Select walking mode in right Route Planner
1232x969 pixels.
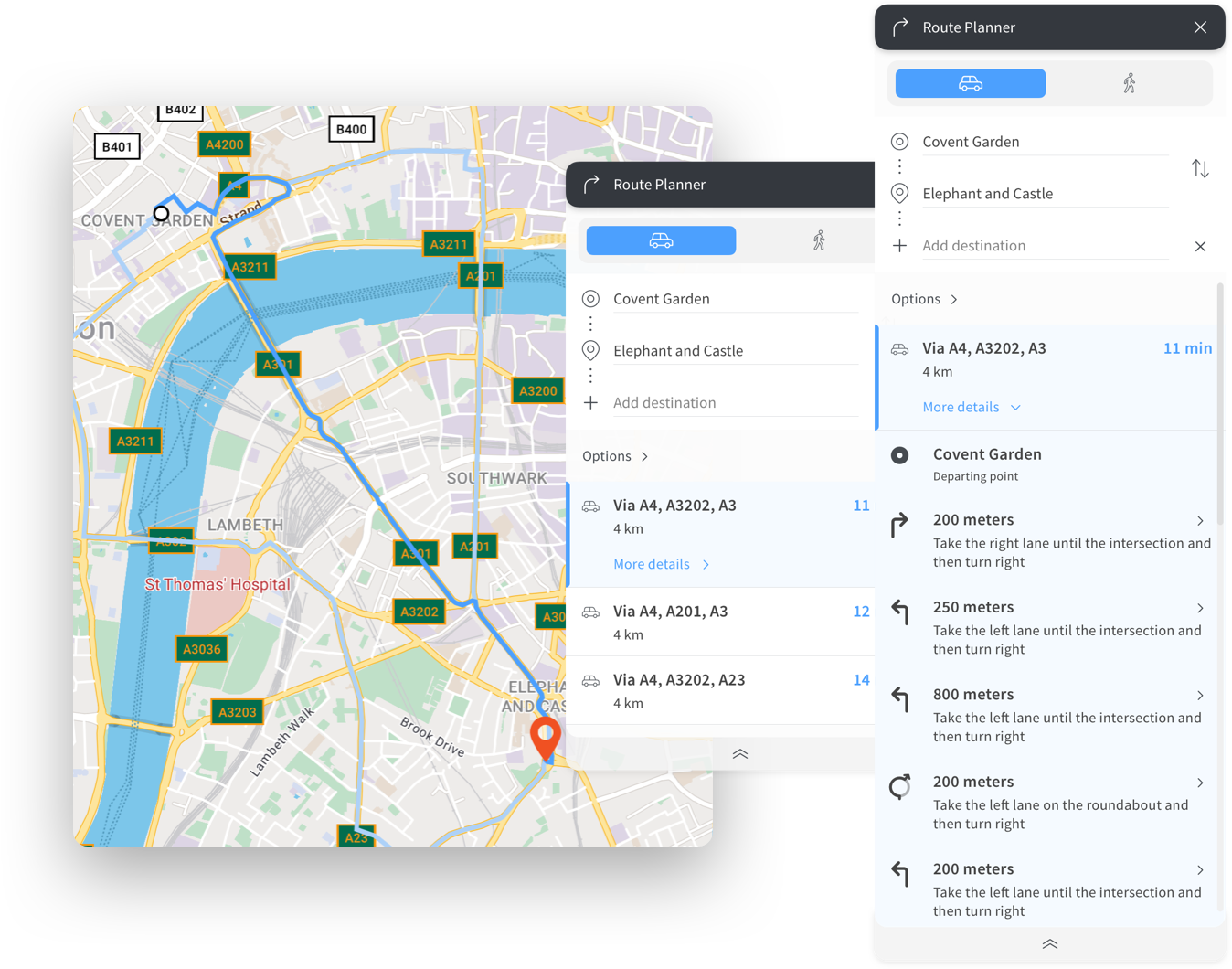pyautogui.click(x=1129, y=83)
